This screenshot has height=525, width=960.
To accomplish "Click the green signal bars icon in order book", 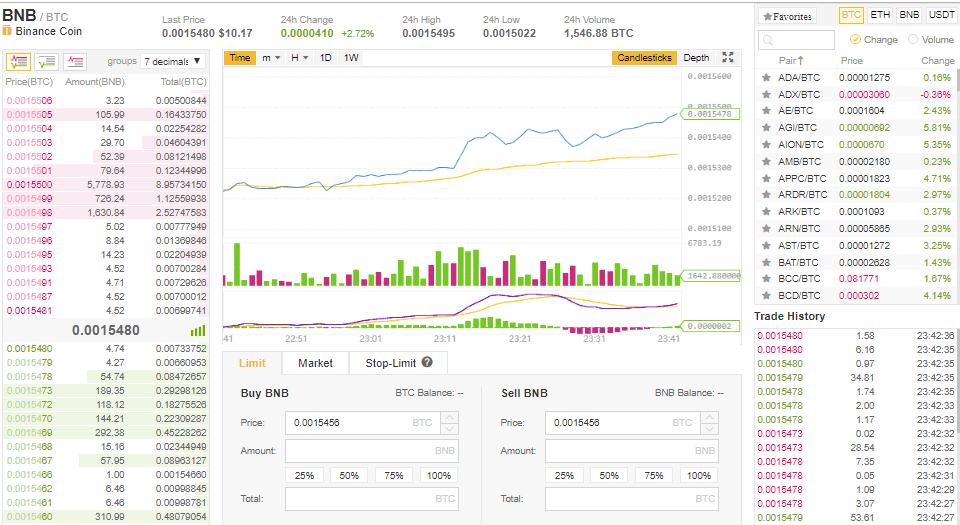I will pos(198,330).
